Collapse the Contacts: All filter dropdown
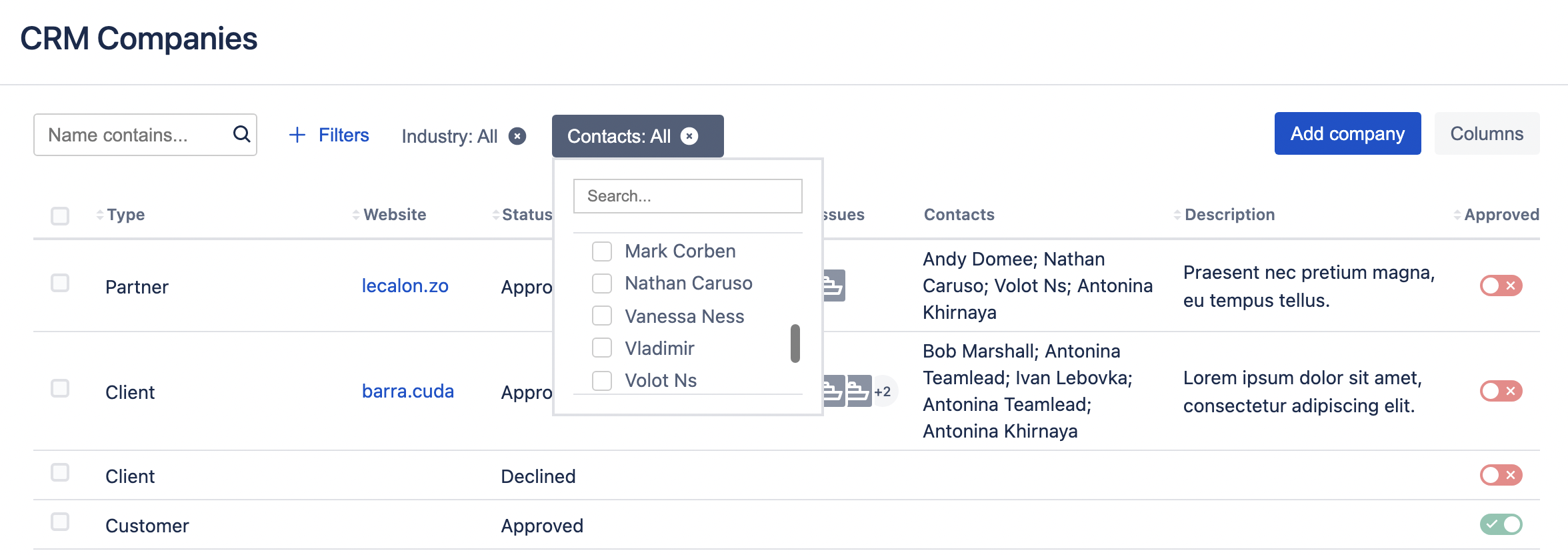This screenshot has width=1568, height=555. (619, 136)
